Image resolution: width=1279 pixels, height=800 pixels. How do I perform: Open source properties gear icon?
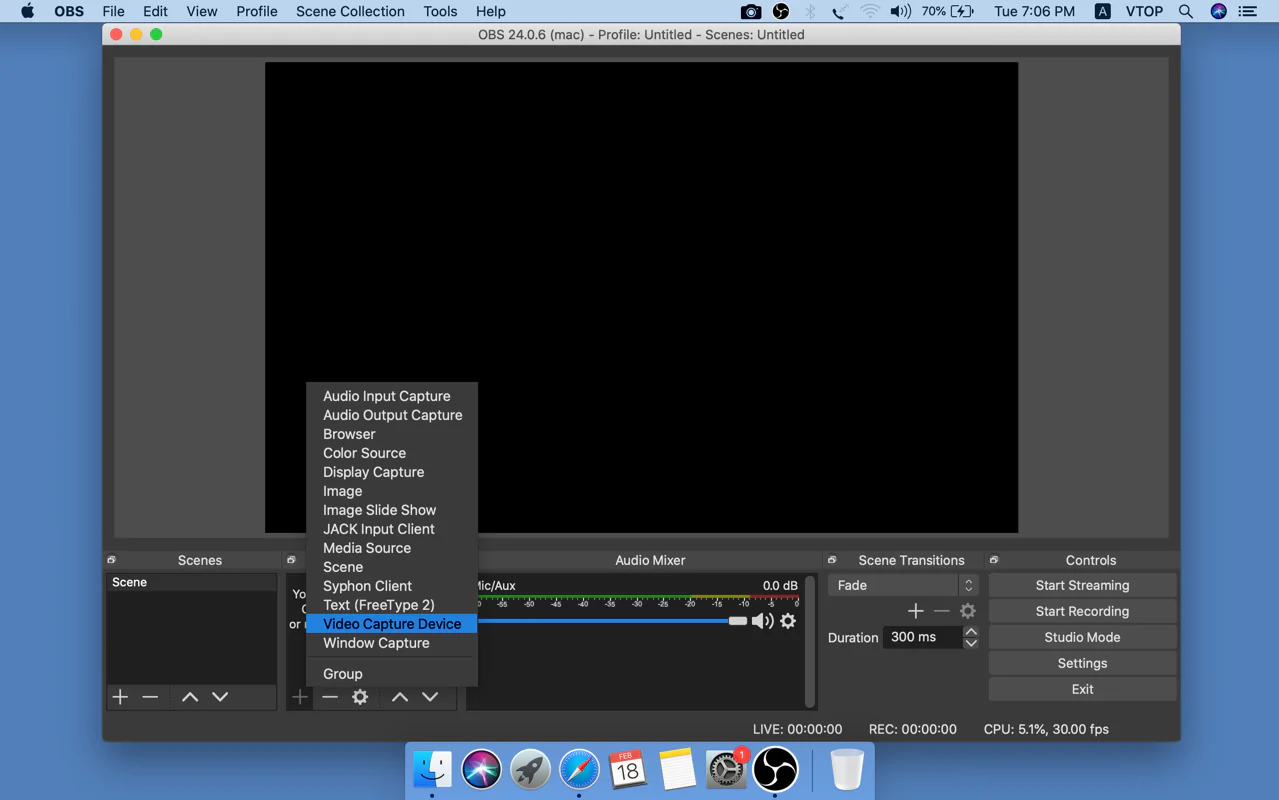(x=360, y=697)
